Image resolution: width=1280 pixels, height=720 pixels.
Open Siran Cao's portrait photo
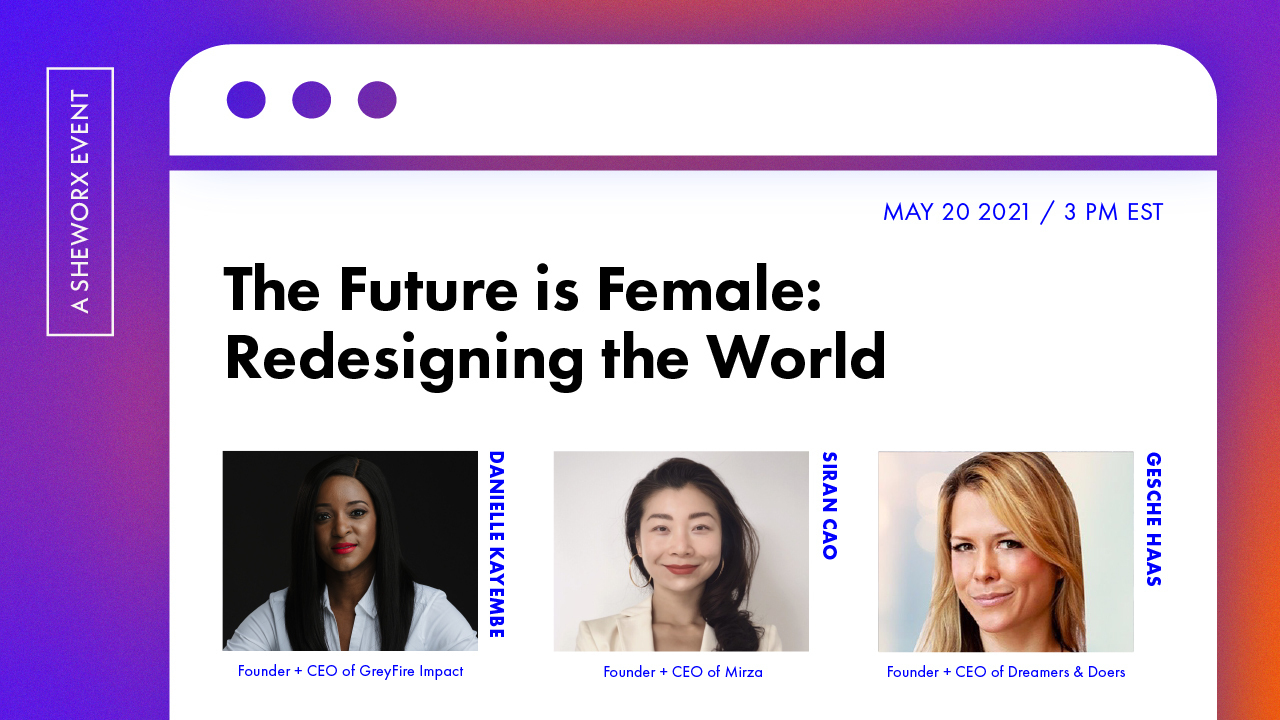[x=681, y=551]
